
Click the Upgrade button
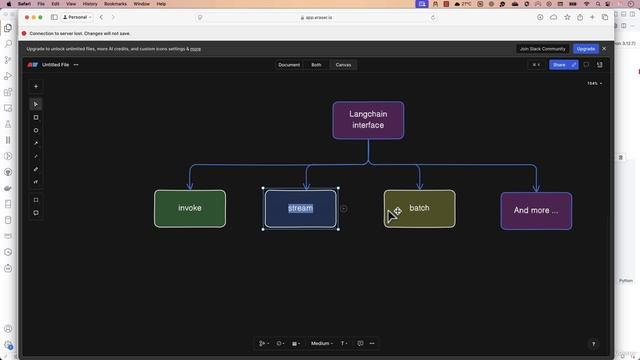point(586,49)
